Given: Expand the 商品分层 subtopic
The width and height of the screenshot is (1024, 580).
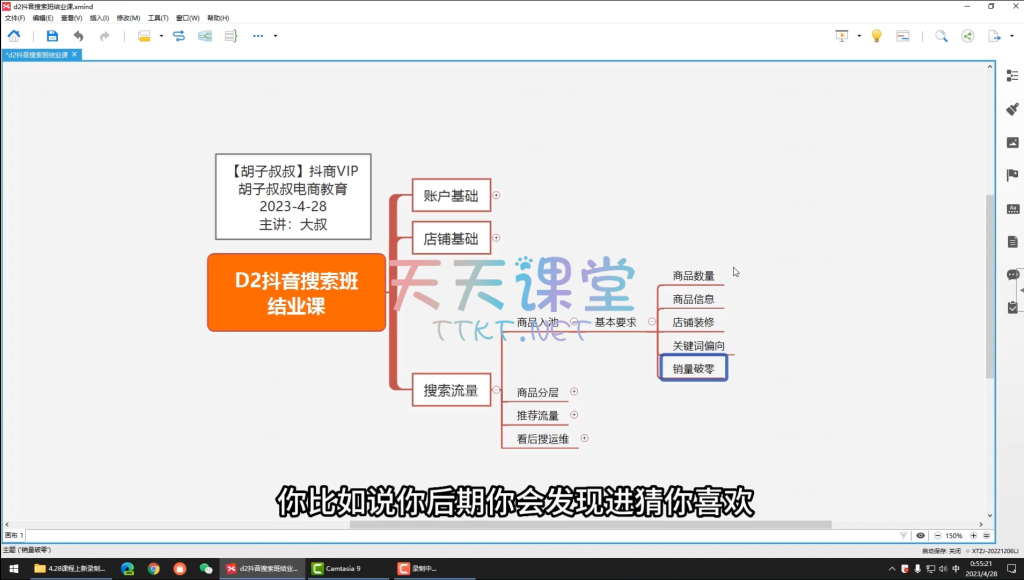Looking at the screenshot, I should click(574, 392).
